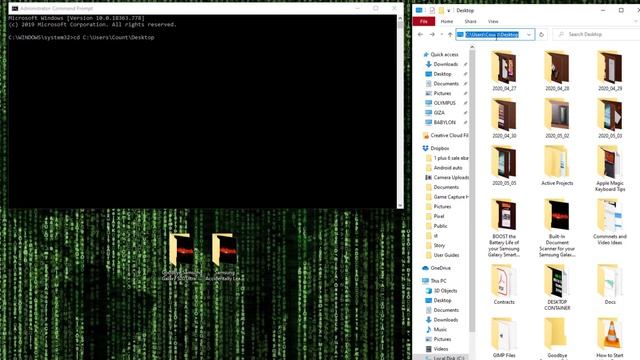The width and height of the screenshot is (640, 360).
Task: Click the Explorer forward arrow
Action: pyautogui.click(x=432, y=35)
